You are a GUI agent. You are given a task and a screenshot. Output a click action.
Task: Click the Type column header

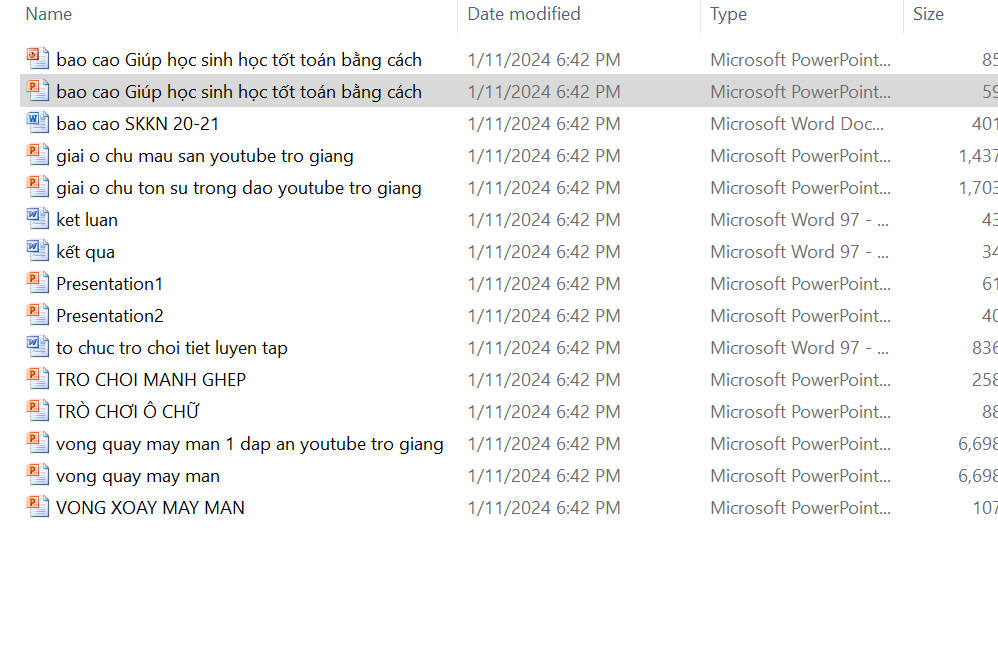coord(729,15)
